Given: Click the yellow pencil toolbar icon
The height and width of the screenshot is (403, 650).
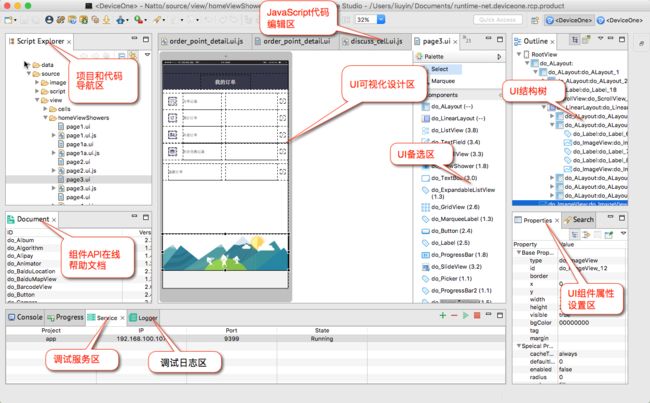Looking at the screenshot, I should pyautogui.click(x=158, y=19).
